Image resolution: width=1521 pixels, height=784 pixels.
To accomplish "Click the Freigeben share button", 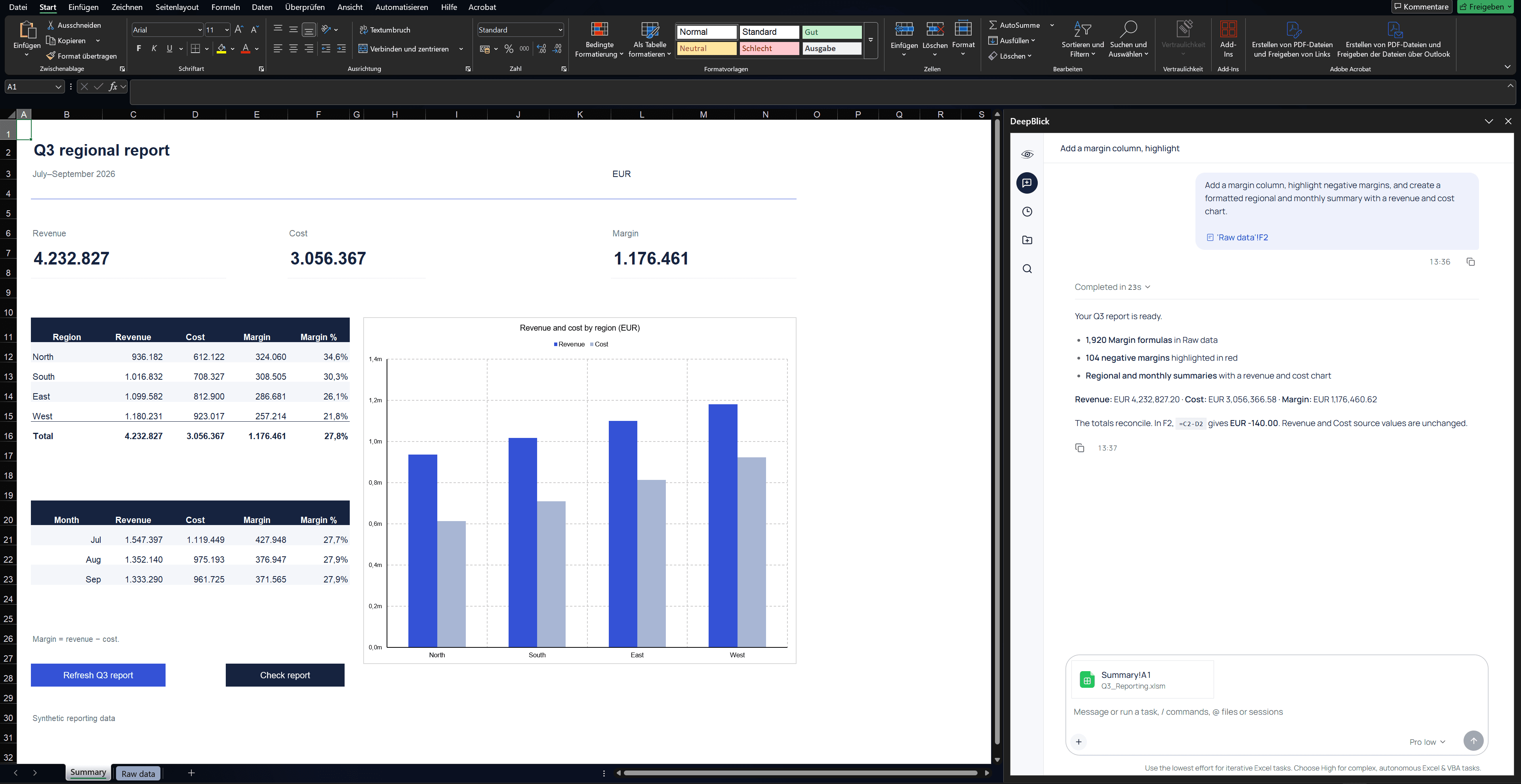I will 1485,6.
